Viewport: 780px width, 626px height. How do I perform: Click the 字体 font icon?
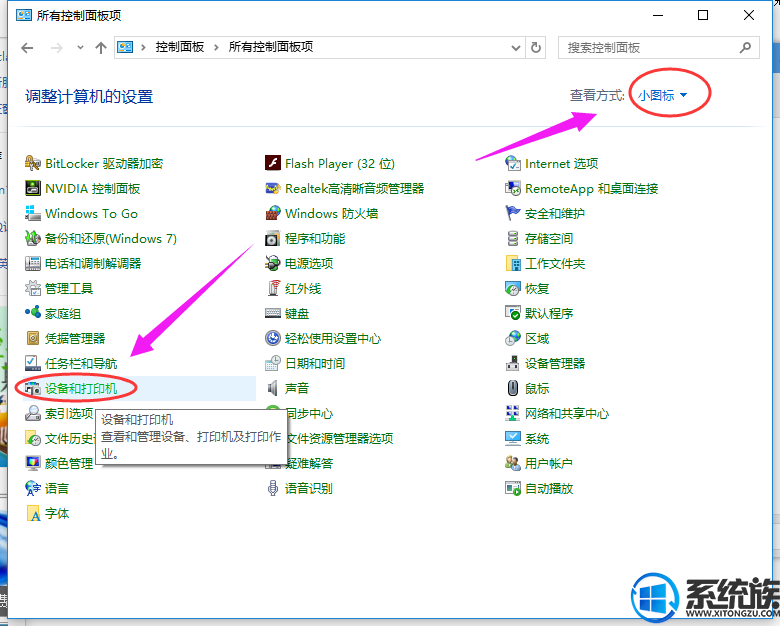[x=33, y=513]
